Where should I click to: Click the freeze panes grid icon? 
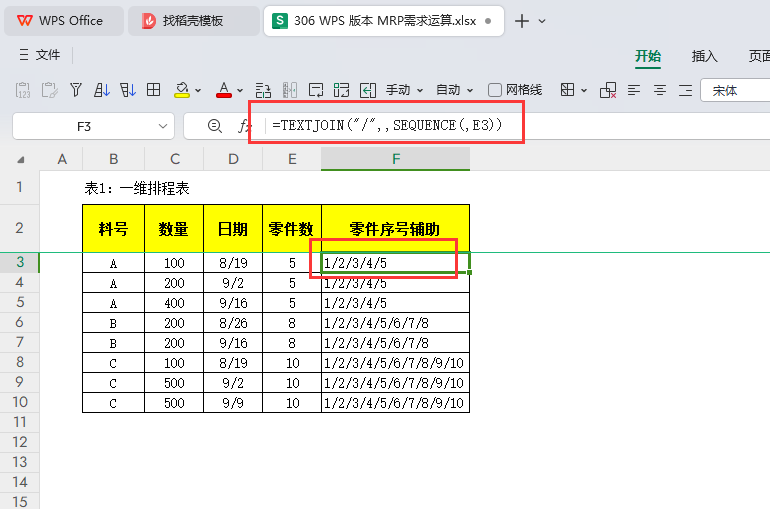coord(568,90)
